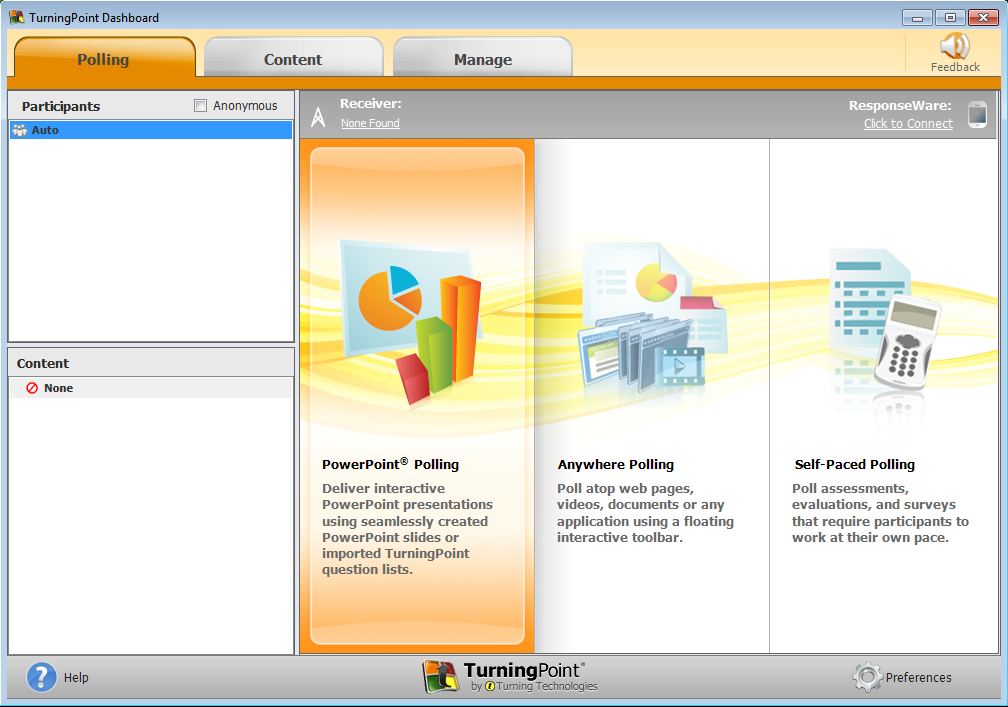1008x707 pixels.
Task: Select the Self-Paced Polling title
Action: point(854,465)
